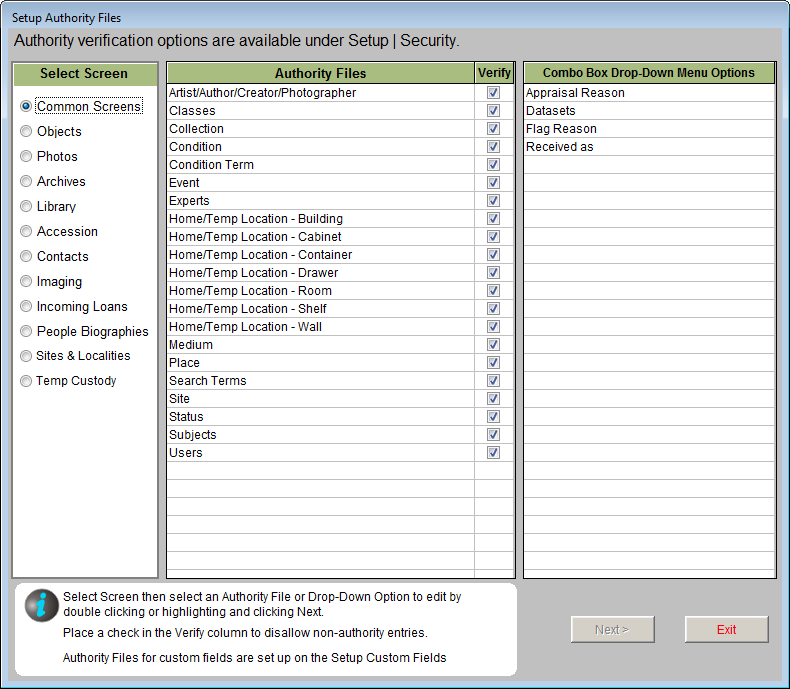Screen dimensions: 790x689
Task: Select the Datasets drop-down option
Action: (551, 111)
